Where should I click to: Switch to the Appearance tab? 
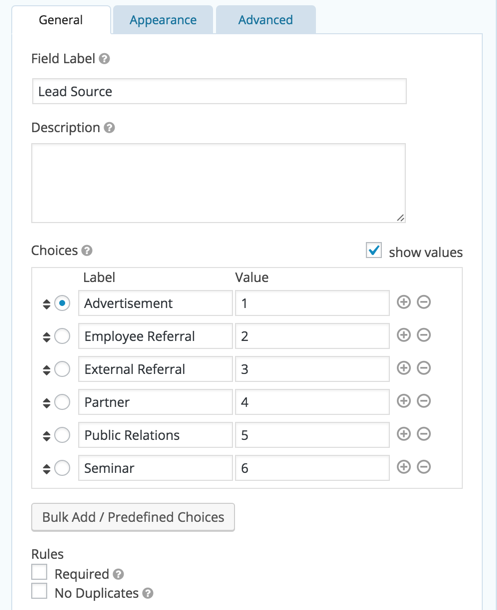[x=163, y=20]
